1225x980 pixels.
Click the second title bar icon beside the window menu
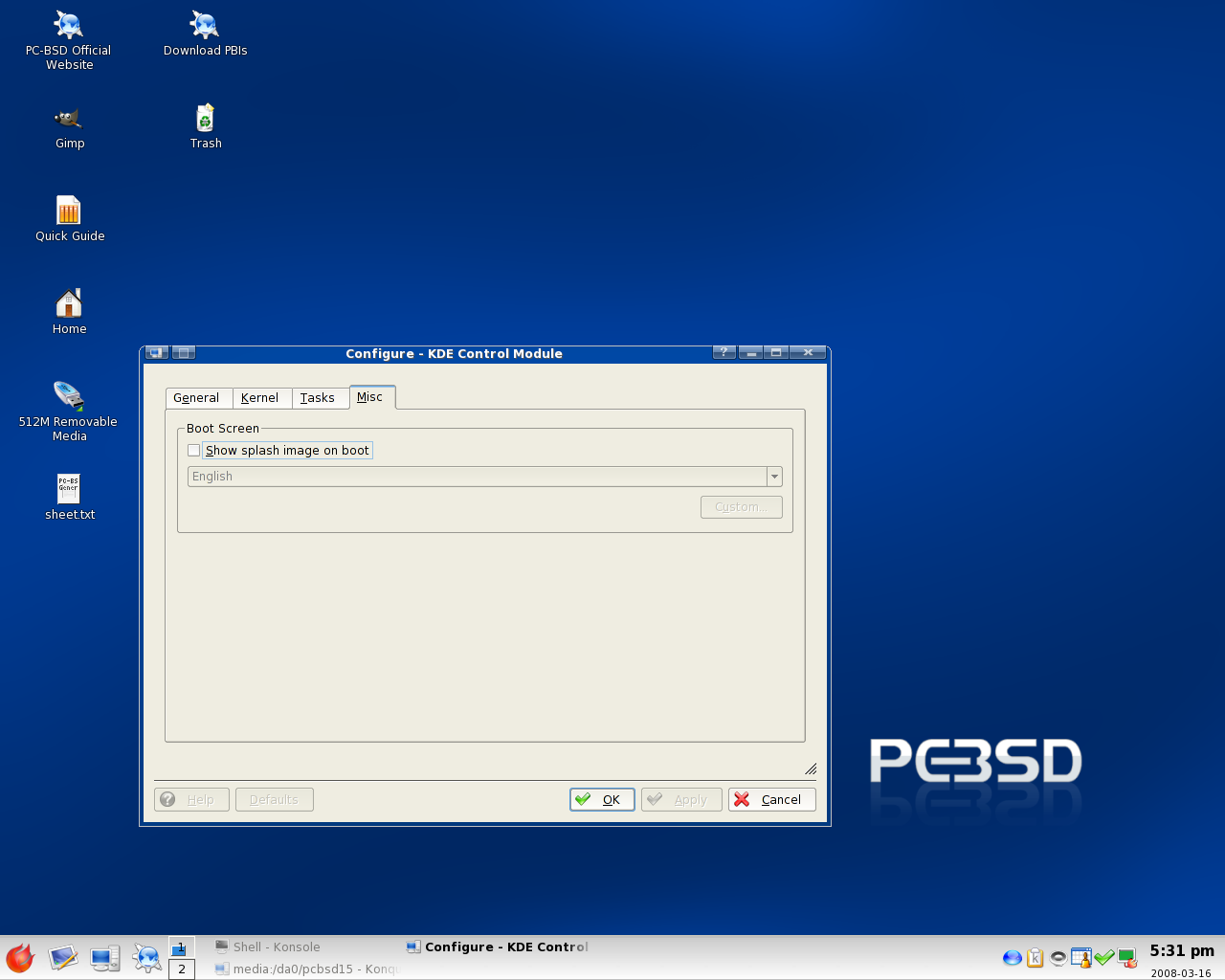(x=184, y=353)
